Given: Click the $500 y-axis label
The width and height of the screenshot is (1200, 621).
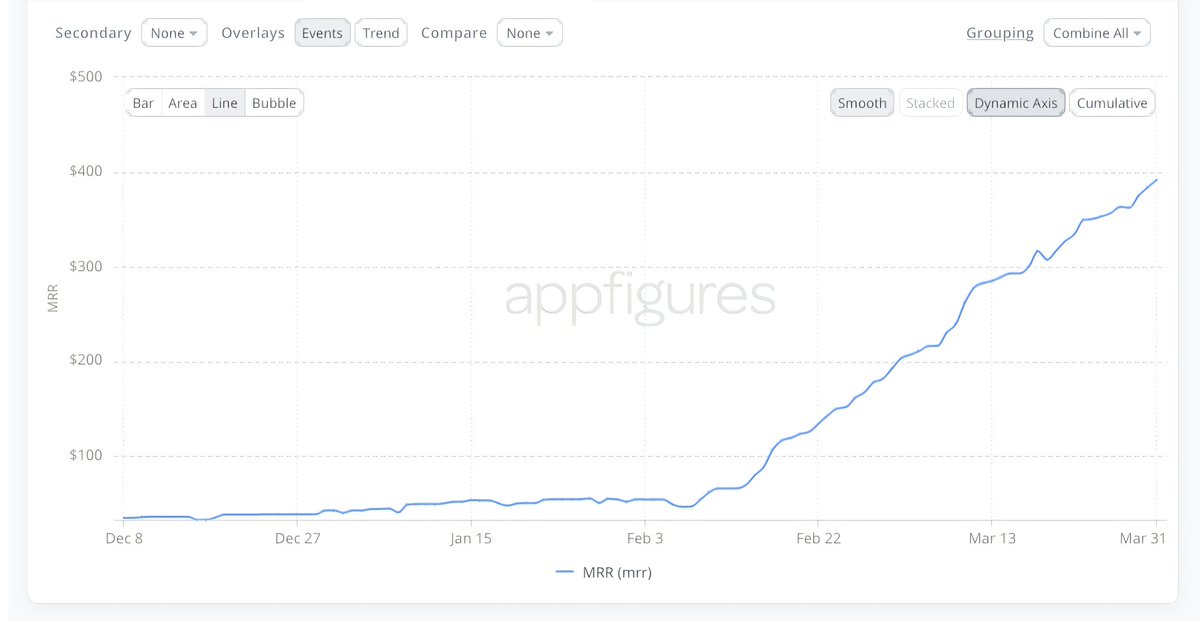Looking at the screenshot, I should (85, 77).
